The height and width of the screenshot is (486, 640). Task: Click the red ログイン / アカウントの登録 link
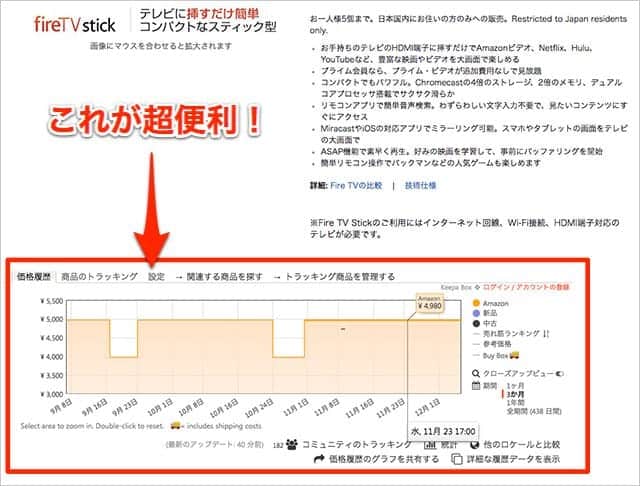[x=526, y=287]
